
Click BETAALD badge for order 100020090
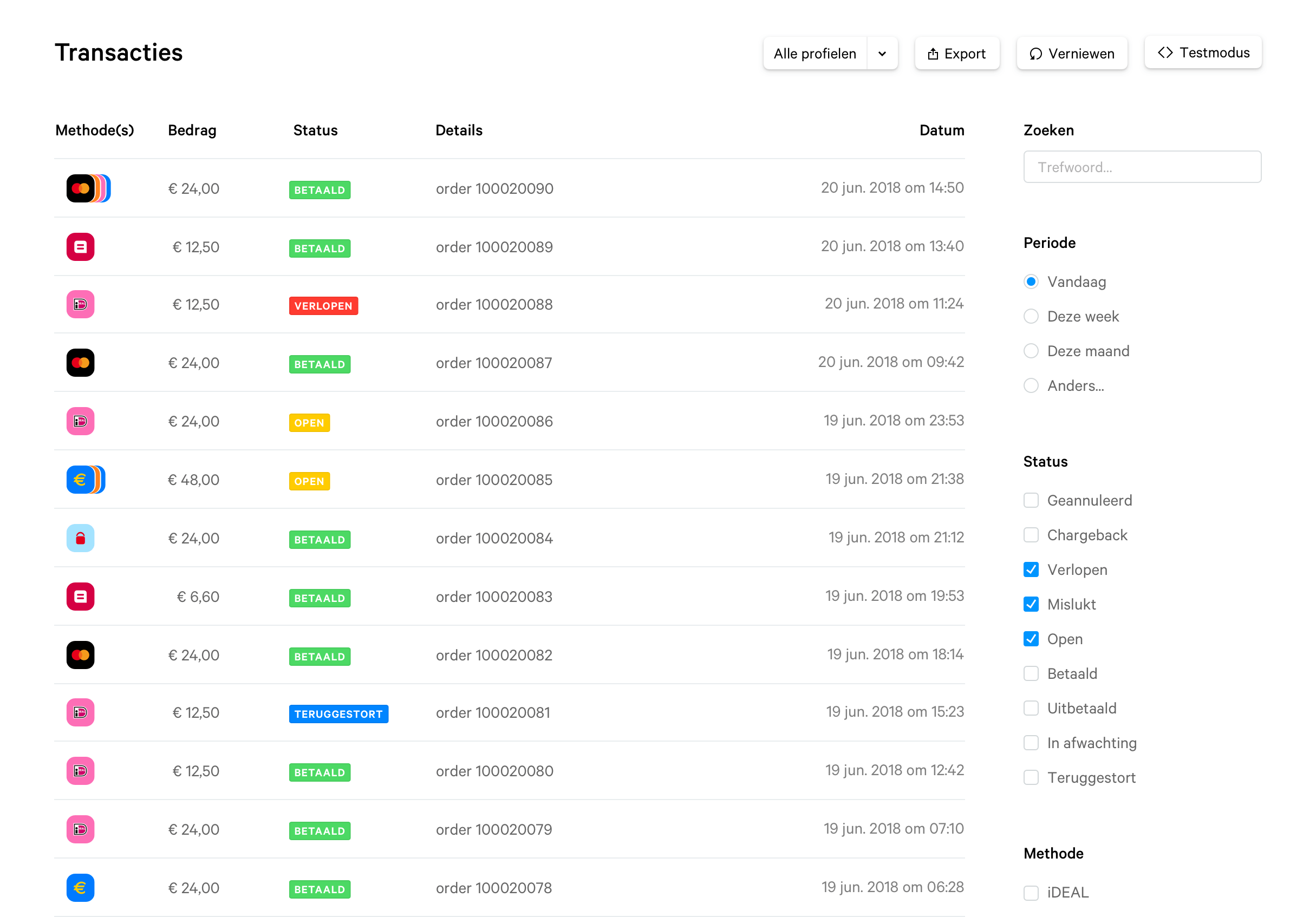tap(320, 189)
